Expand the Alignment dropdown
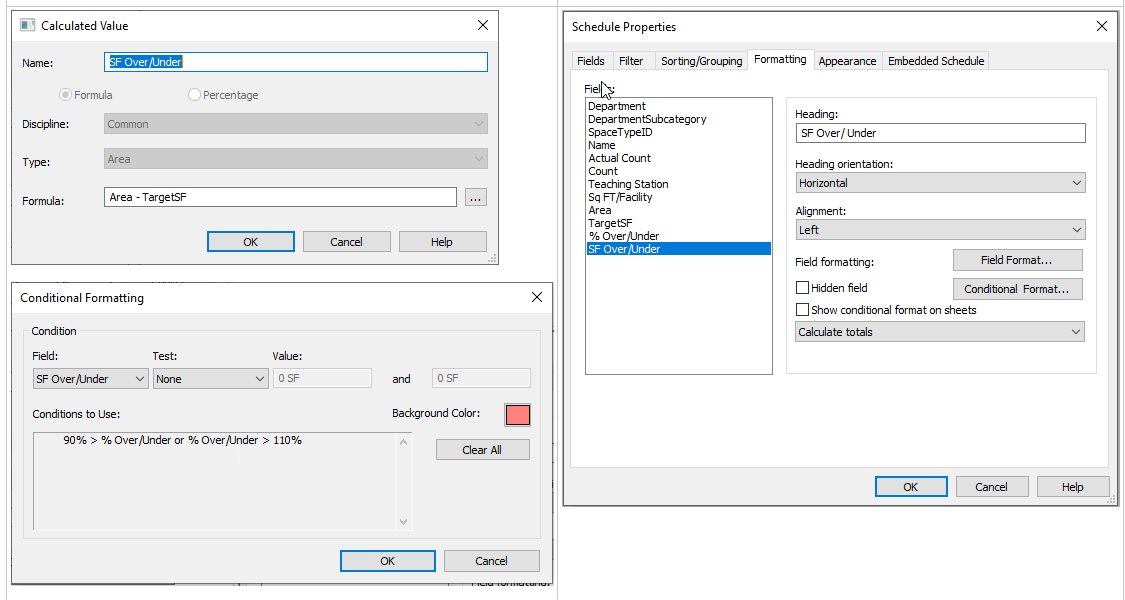Screen dimensions: 1125x600 coord(941,230)
